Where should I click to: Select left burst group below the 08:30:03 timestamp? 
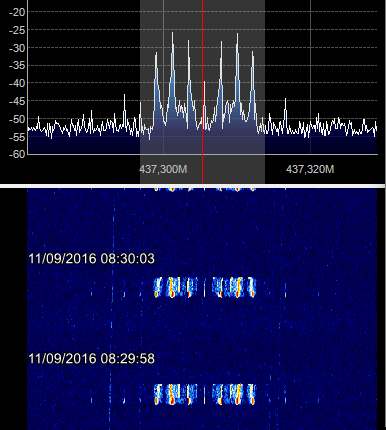(175, 287)
